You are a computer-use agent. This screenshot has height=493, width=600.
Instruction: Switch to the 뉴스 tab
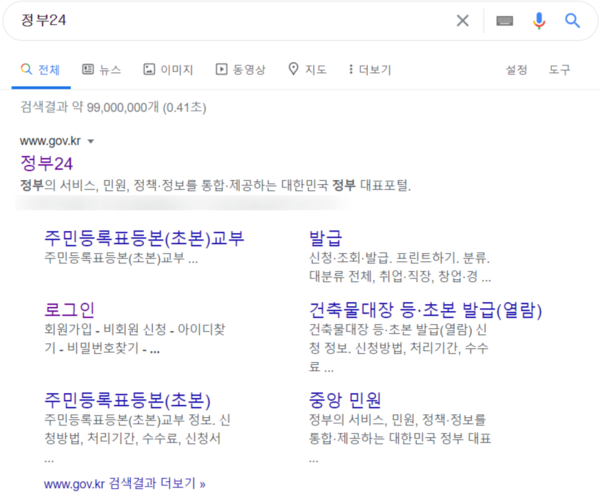click(x=101, y=70)
